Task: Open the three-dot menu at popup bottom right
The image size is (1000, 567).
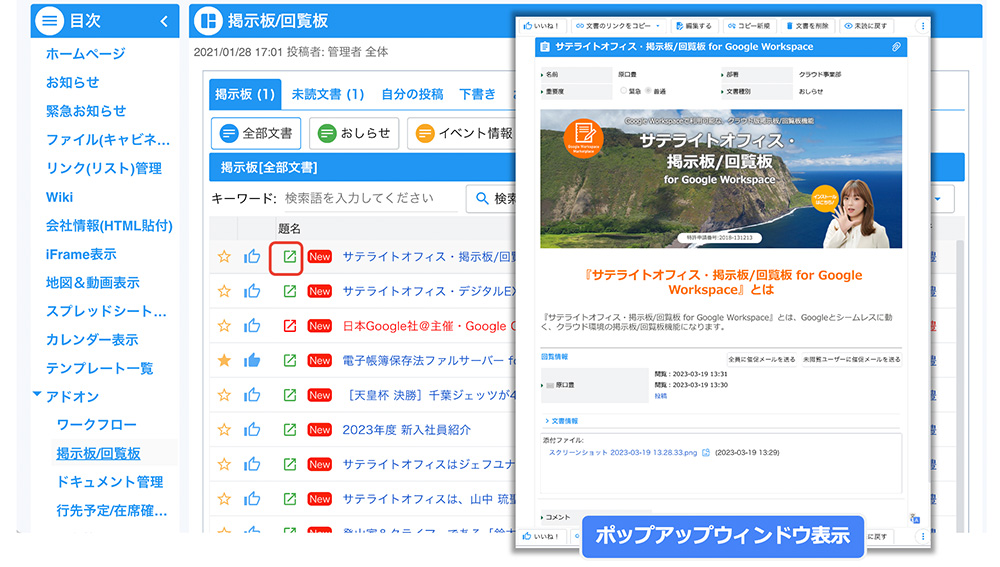Action: coord(923,536)
